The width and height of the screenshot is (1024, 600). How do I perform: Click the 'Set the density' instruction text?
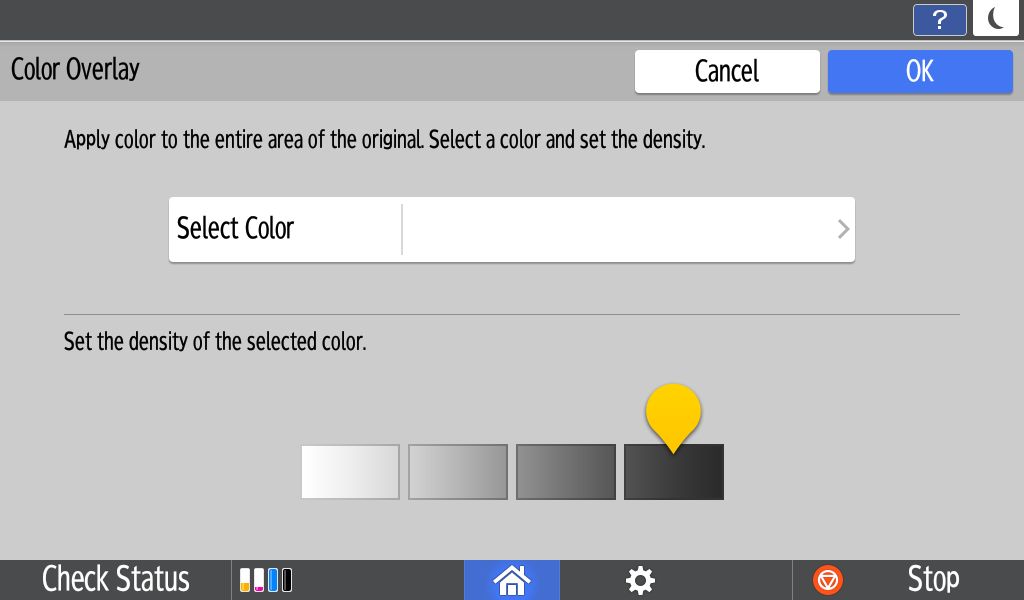[215, 342]
